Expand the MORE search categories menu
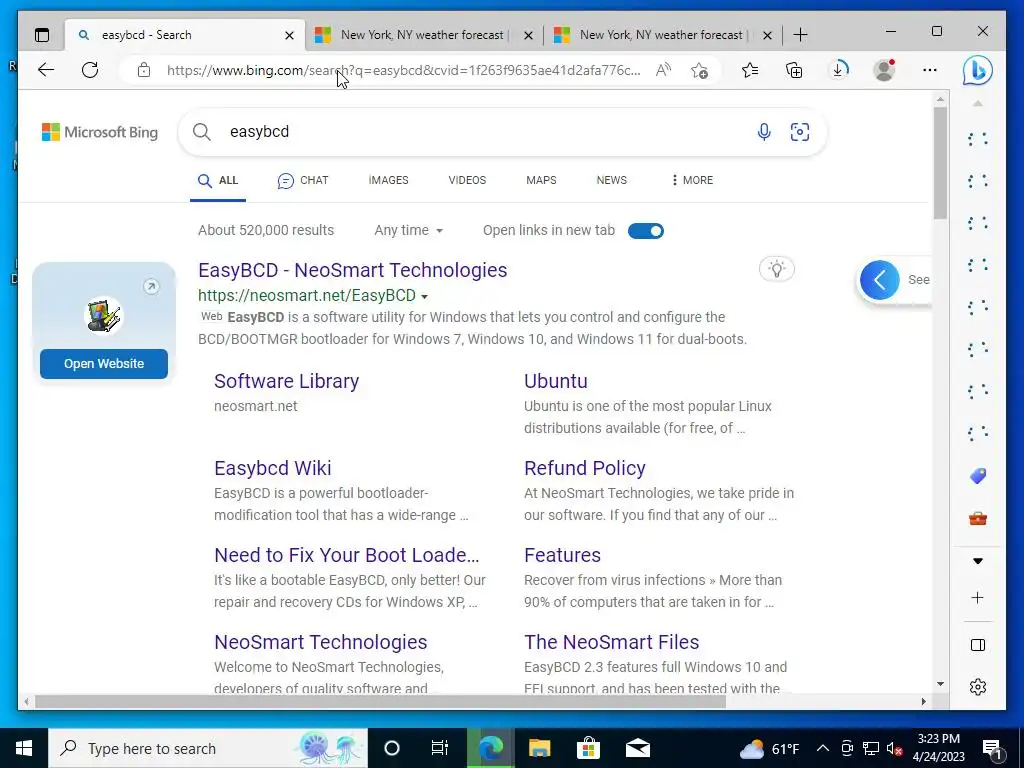 (x=692, y=180)
